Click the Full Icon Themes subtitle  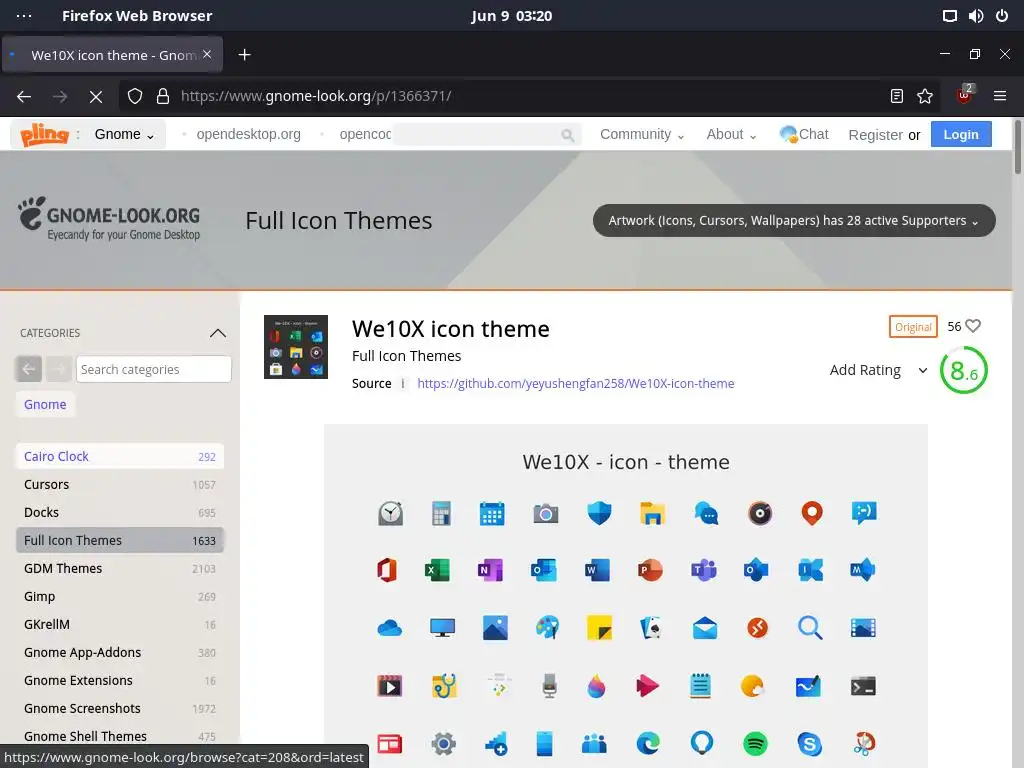tap(406, 356)
